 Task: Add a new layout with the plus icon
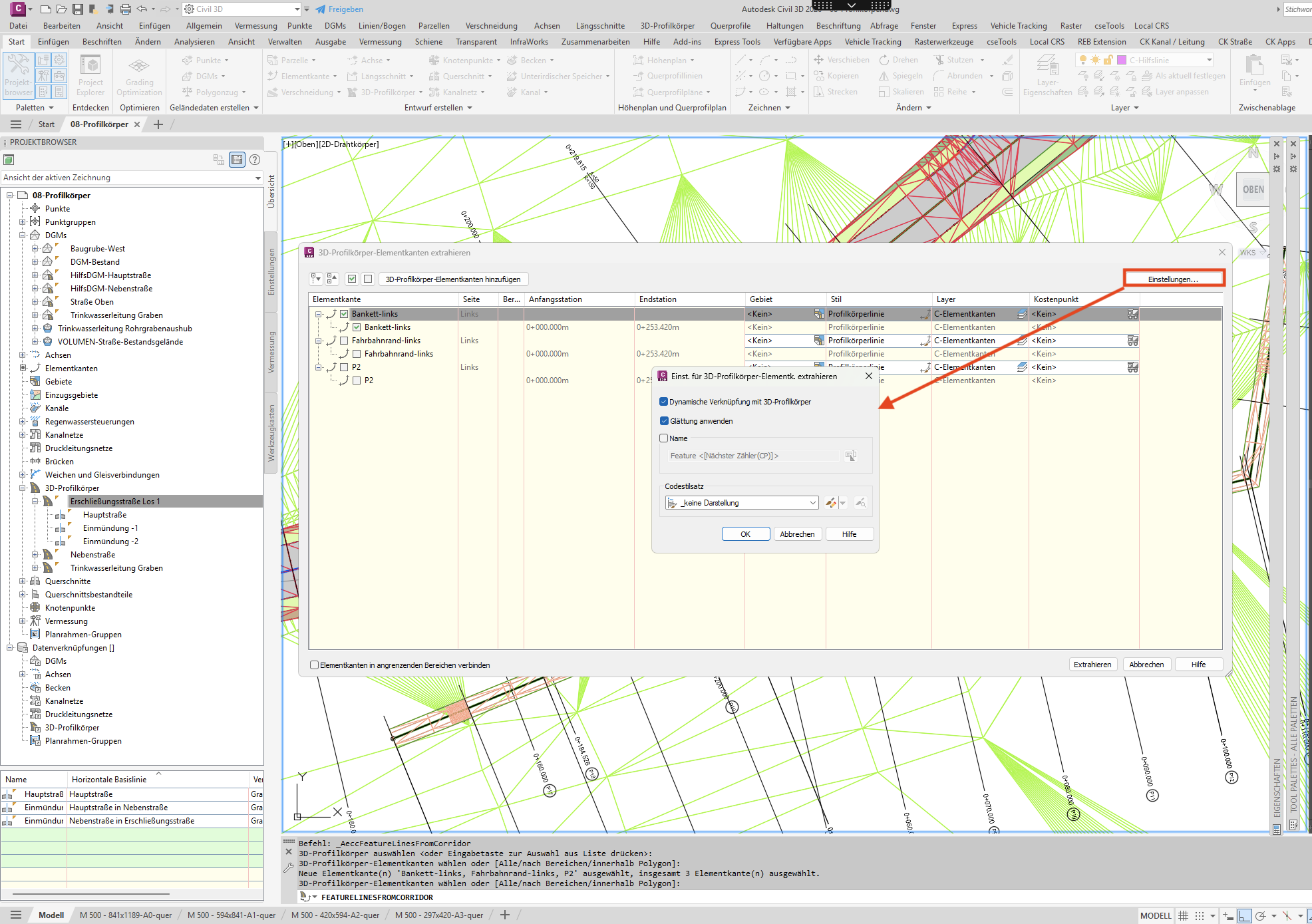point(505,915)
